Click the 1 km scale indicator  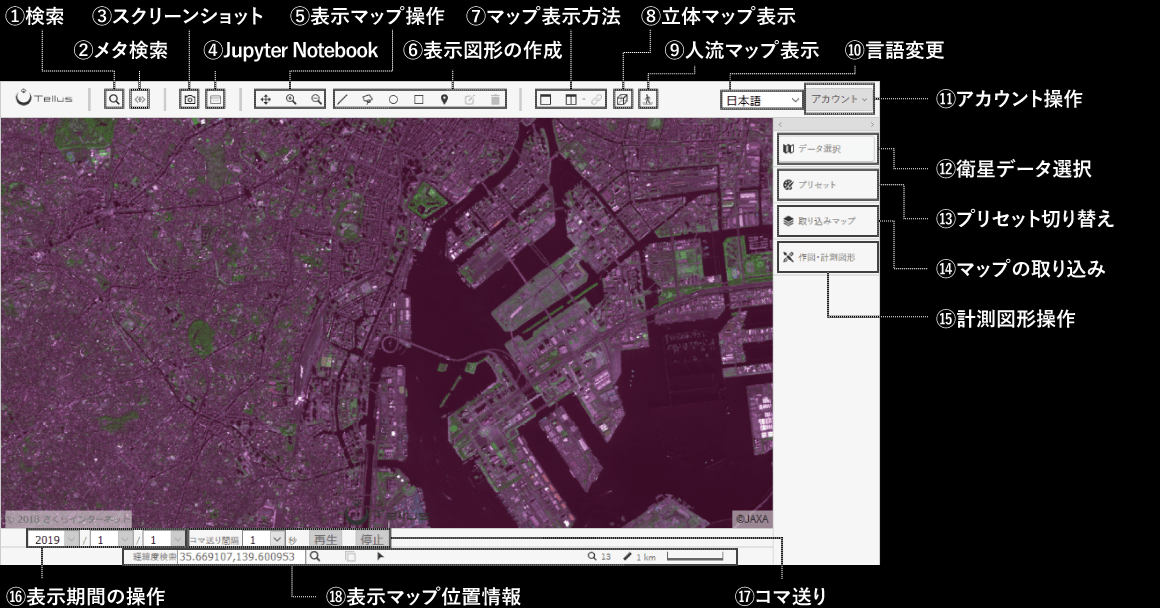click(640, 556)
